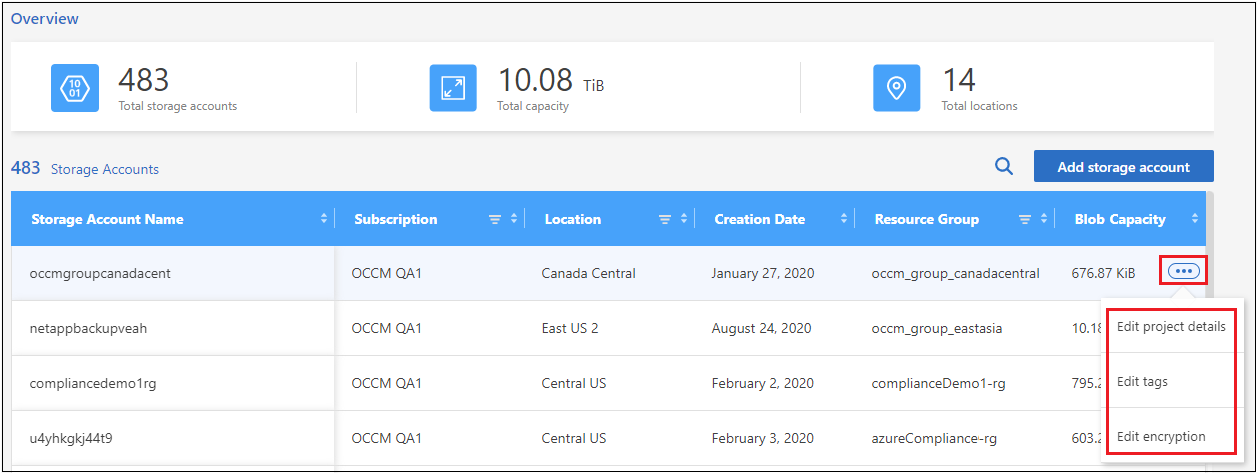This screenshot has height=474, width=1258.
Task: Open the Overview heading link
Action: [x=45, y=19]
